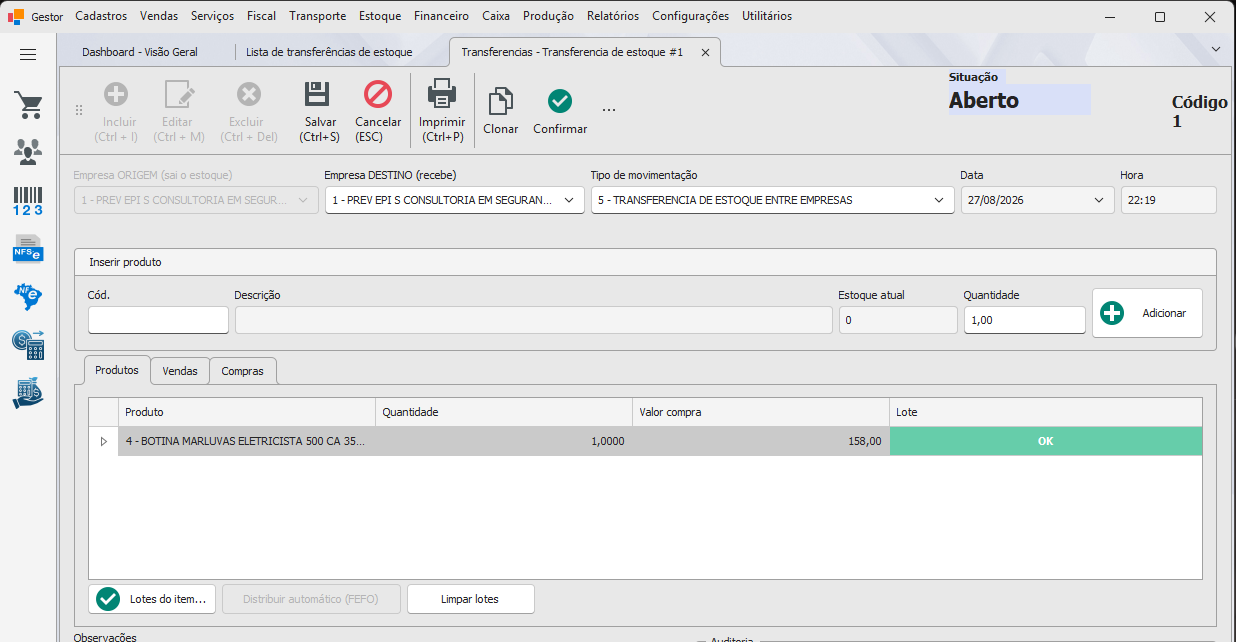Open the NFS-e sidebar icon

[x=28, y=248]
